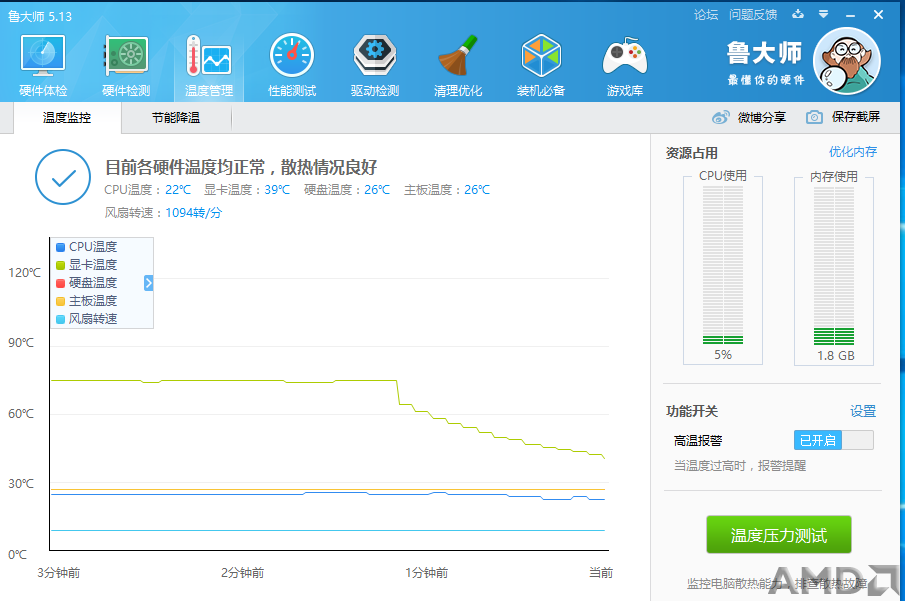Open the 论坛 forum link
Screen dimensions: 905x601
tap(706, 14)
